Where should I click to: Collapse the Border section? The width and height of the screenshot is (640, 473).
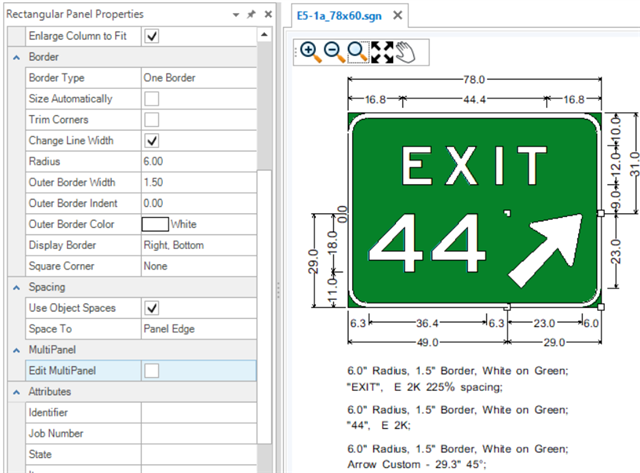[x=16, y=58]
